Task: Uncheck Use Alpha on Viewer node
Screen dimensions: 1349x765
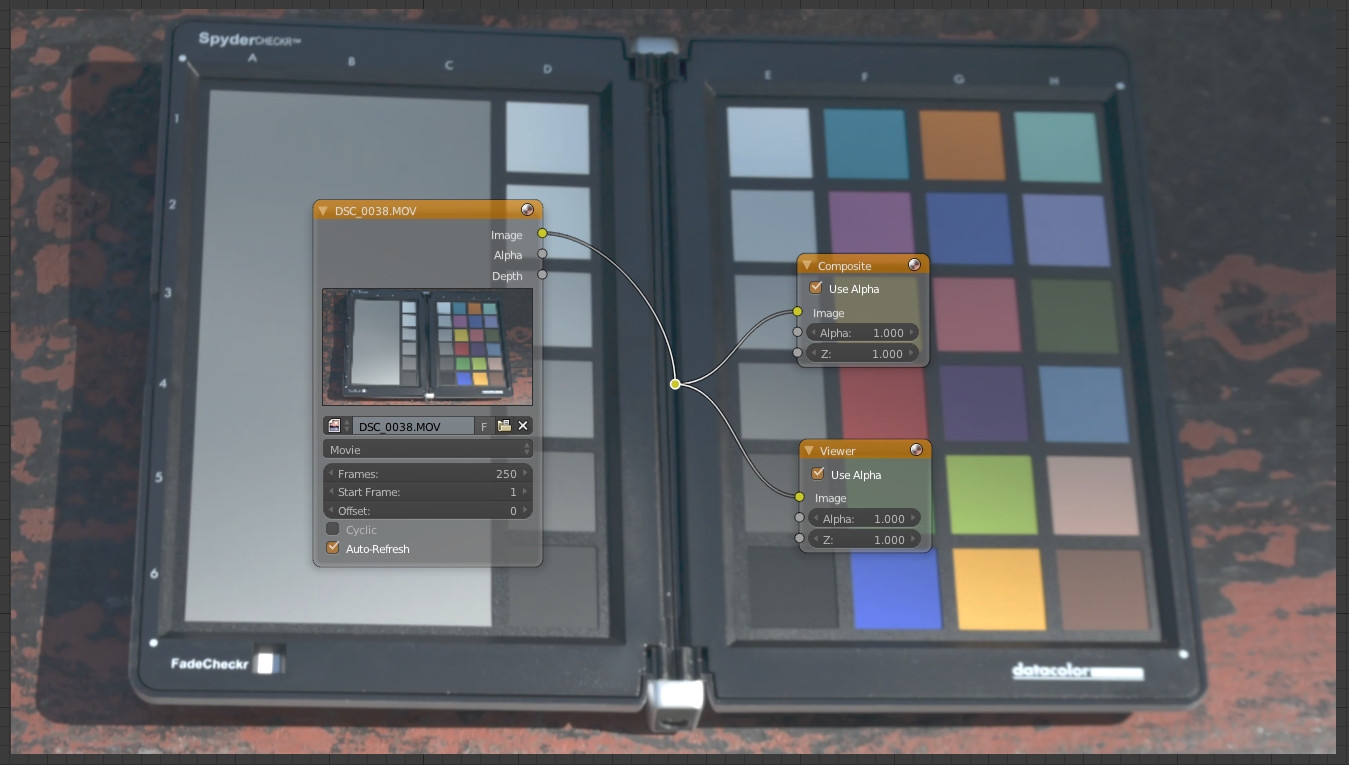Action: [818, 474]
